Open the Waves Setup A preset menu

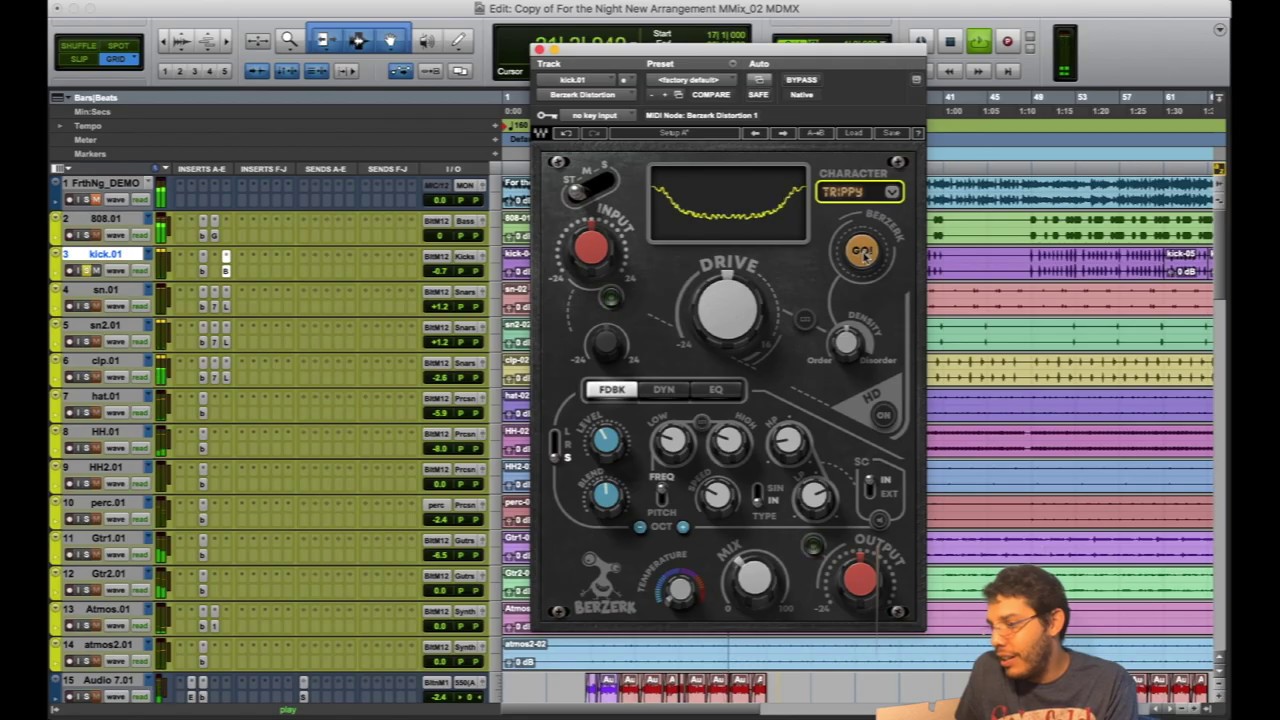tap(672, 133)
